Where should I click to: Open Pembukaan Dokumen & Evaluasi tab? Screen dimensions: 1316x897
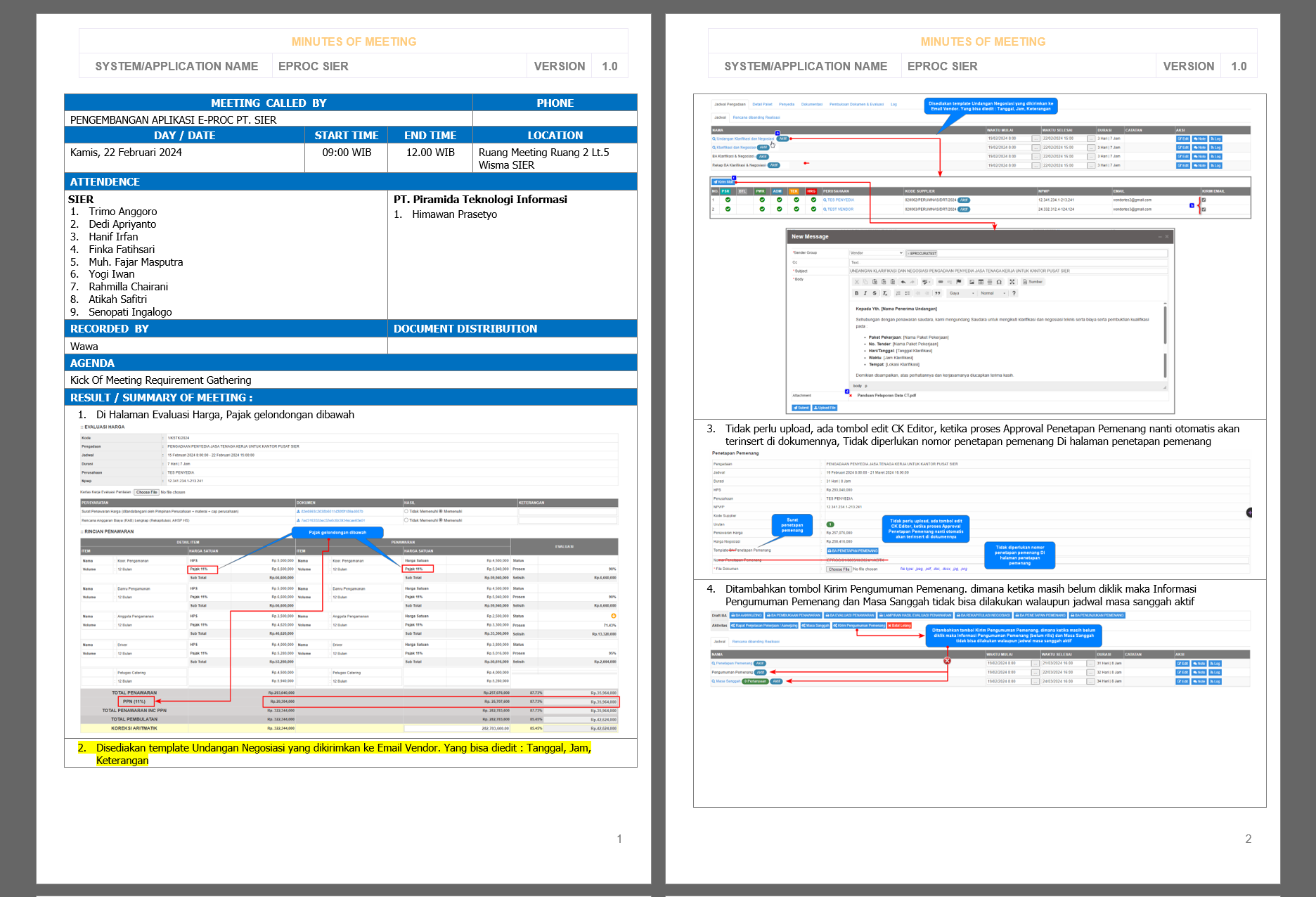(856, 104)
